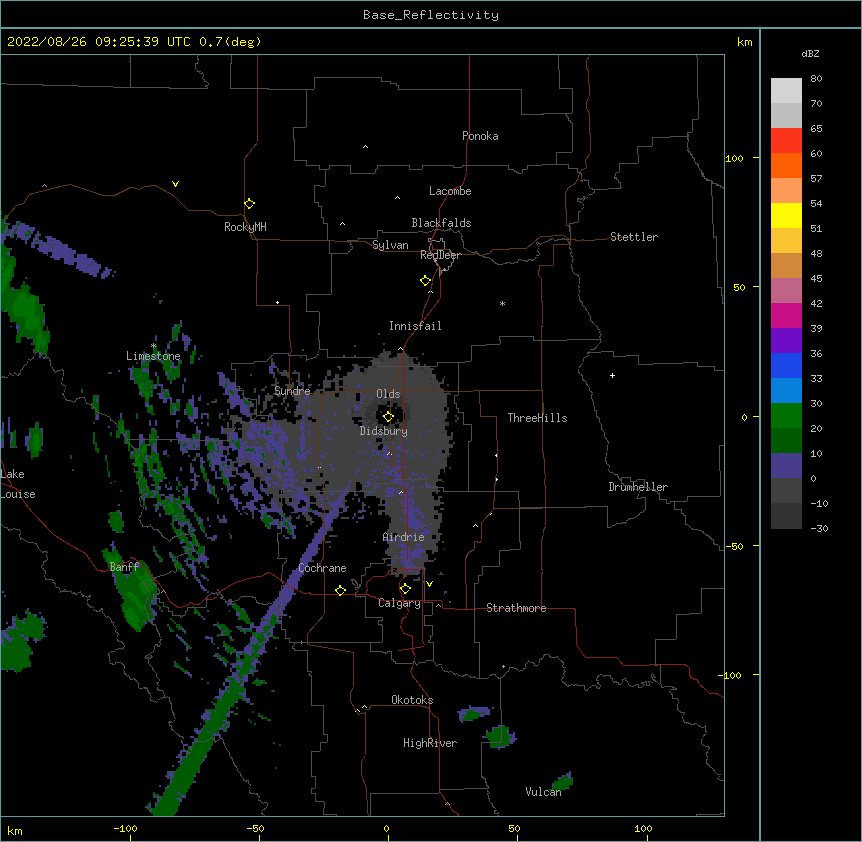Click the Lake Louise label
This screenshot has height=842, width=862.
click(x=18, y=484)
